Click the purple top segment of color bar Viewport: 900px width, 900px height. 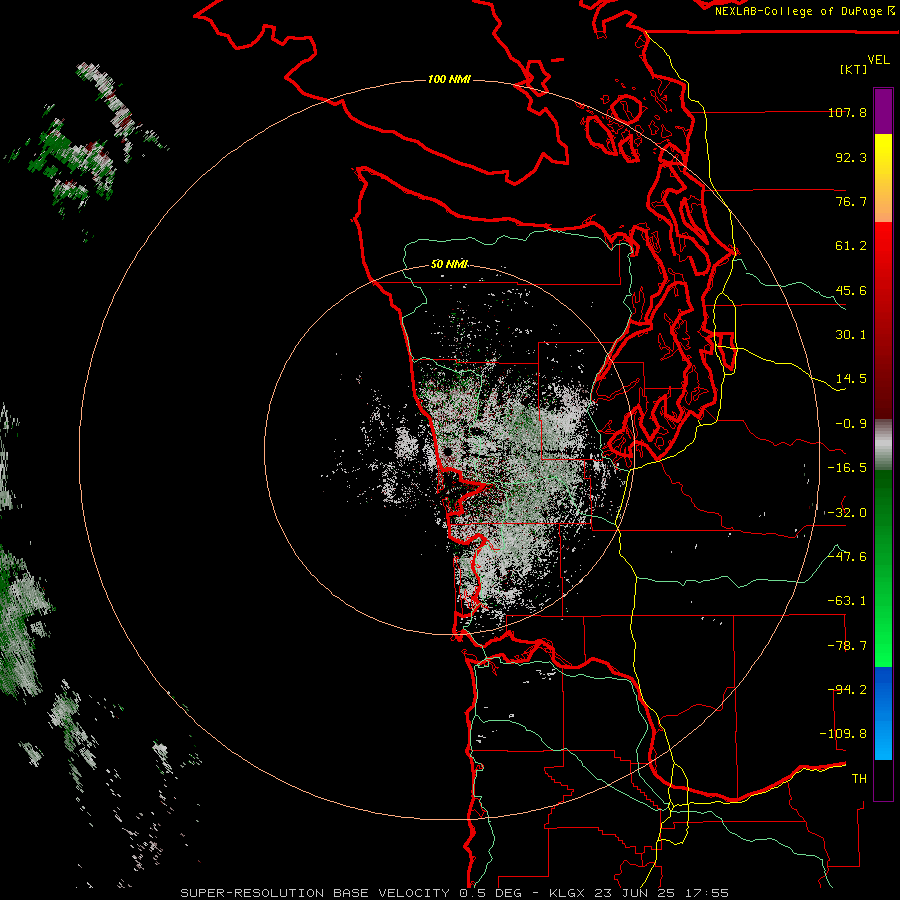pos(883,111)
